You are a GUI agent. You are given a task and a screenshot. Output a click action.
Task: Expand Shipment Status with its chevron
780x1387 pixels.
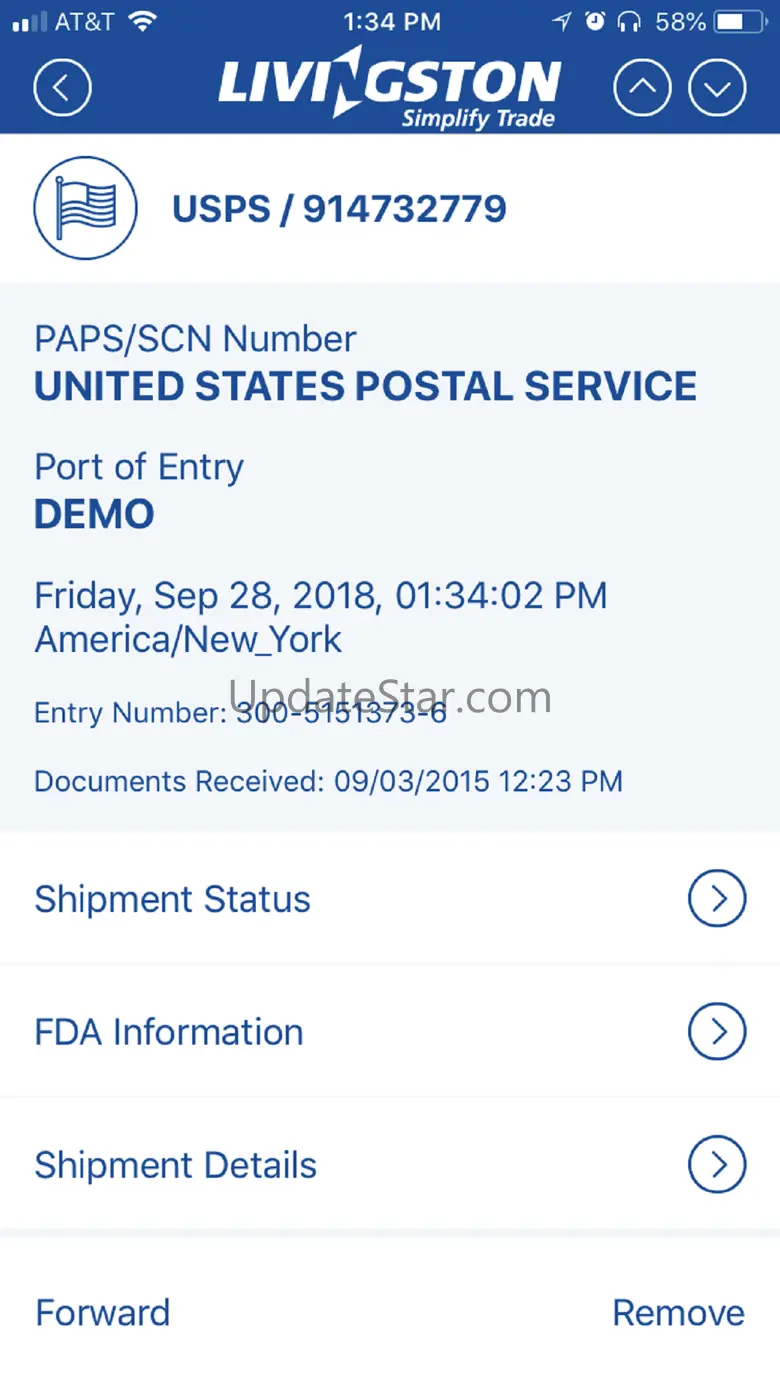tap(717, 899)
